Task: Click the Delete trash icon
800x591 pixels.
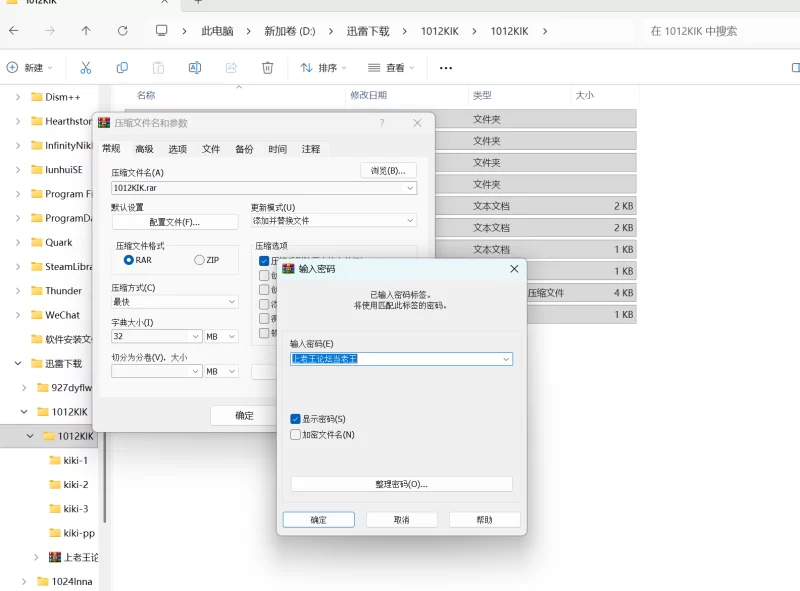Action: point(267,67)
